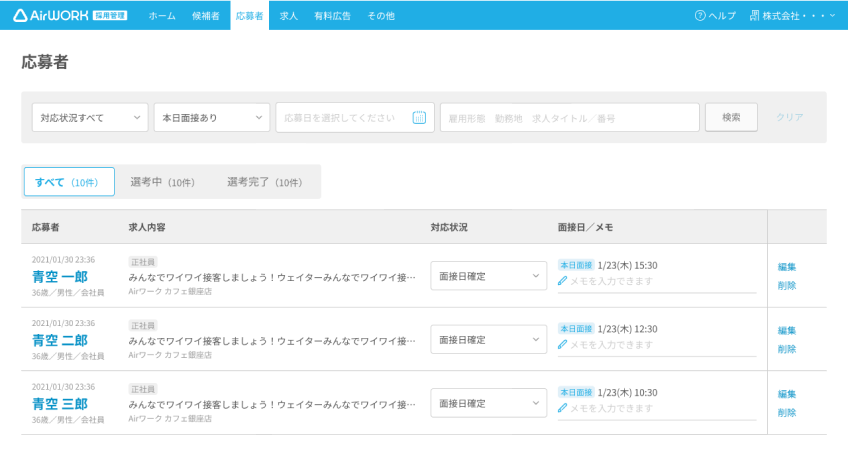Click the 面接日／メモ column header
The height and width of the screenshot is (454, 848).
tap(585, 227)
